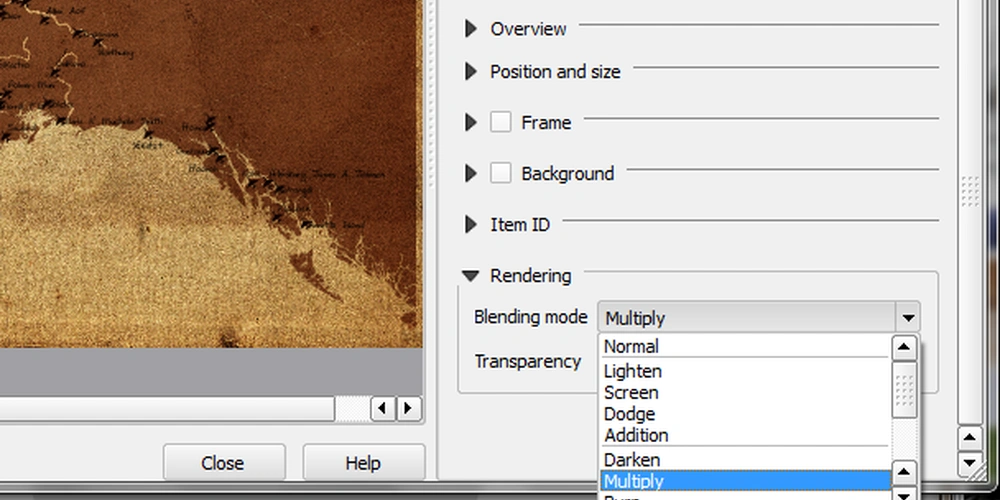The image size is (1000, 500).
Task: Choose Normal blending mode
Action: coord(745,346)
